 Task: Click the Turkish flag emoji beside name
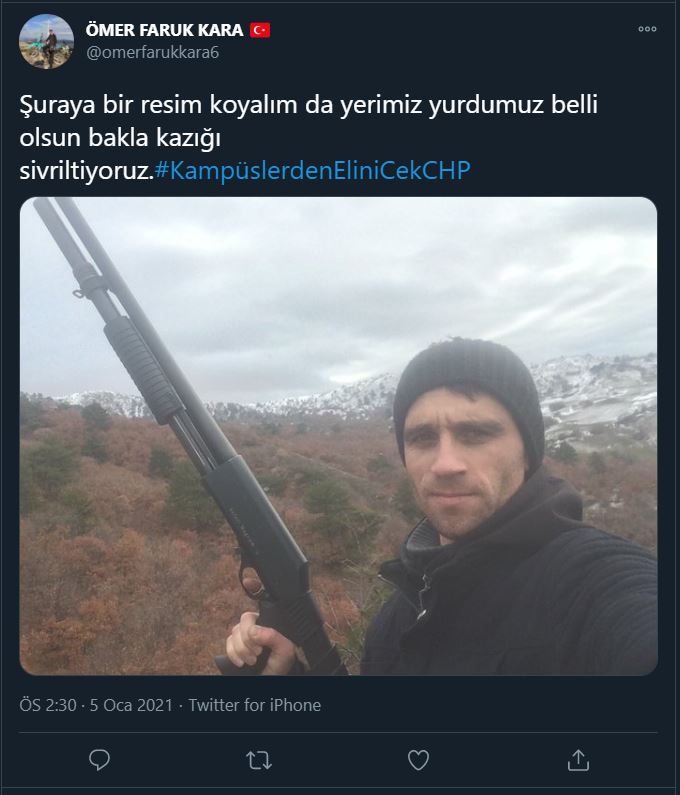pyautogui.click(x=260, y=30)
